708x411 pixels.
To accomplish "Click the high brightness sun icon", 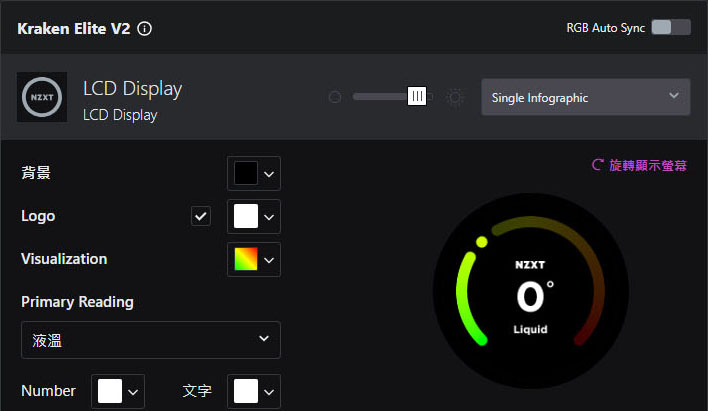I will [455, 97].
